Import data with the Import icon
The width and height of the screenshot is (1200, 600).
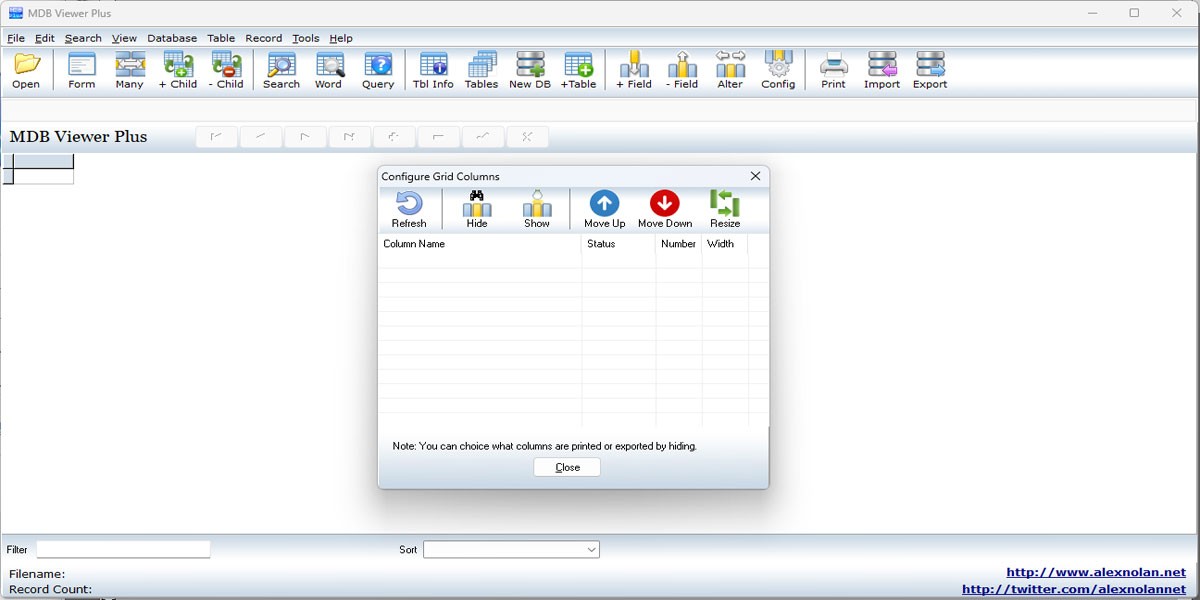882,70
